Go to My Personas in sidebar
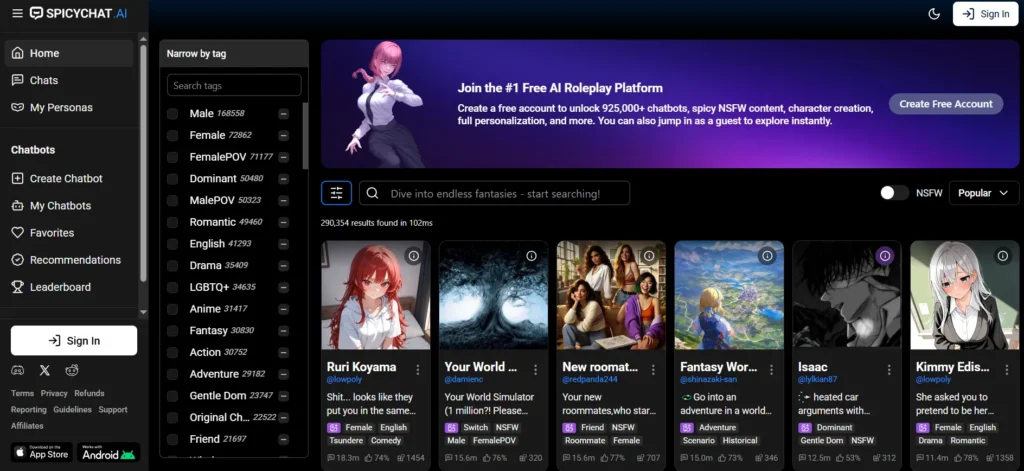1024x471 pixels. (x=61, y=107)
